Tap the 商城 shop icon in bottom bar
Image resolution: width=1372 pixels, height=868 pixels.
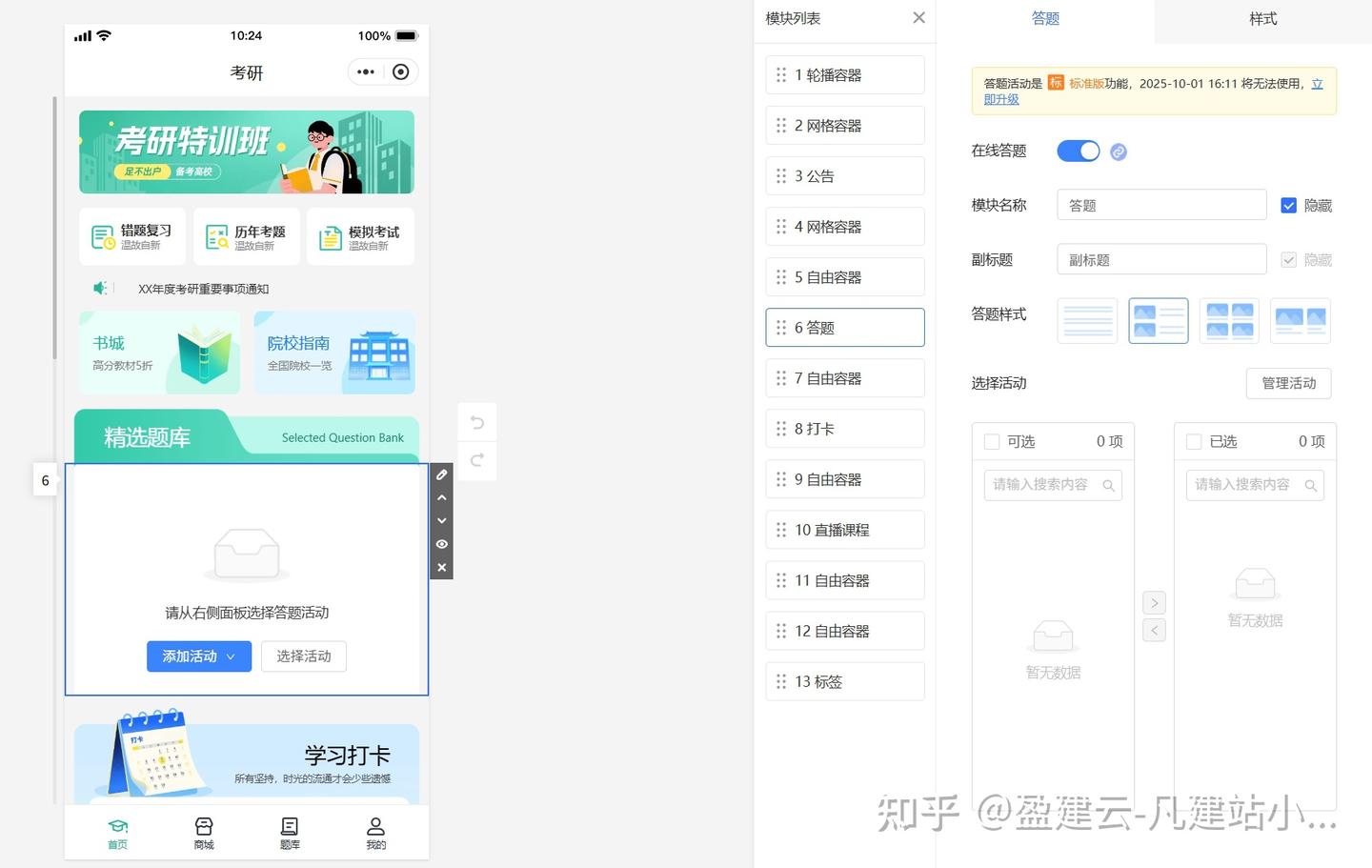[x=204, y=832]
